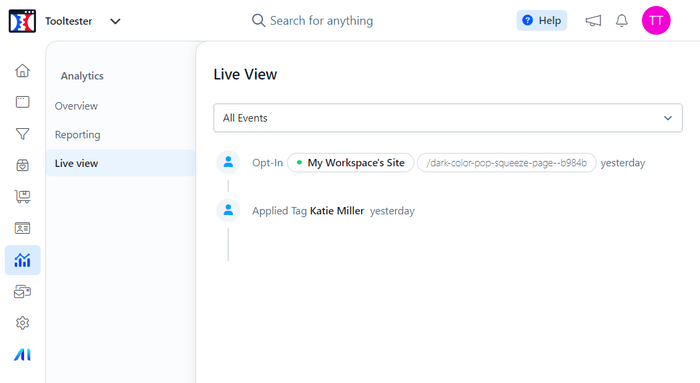Open the Katie Miller contact link
The height and width of the screenshot is (383, 700).
tap(337, 211)
